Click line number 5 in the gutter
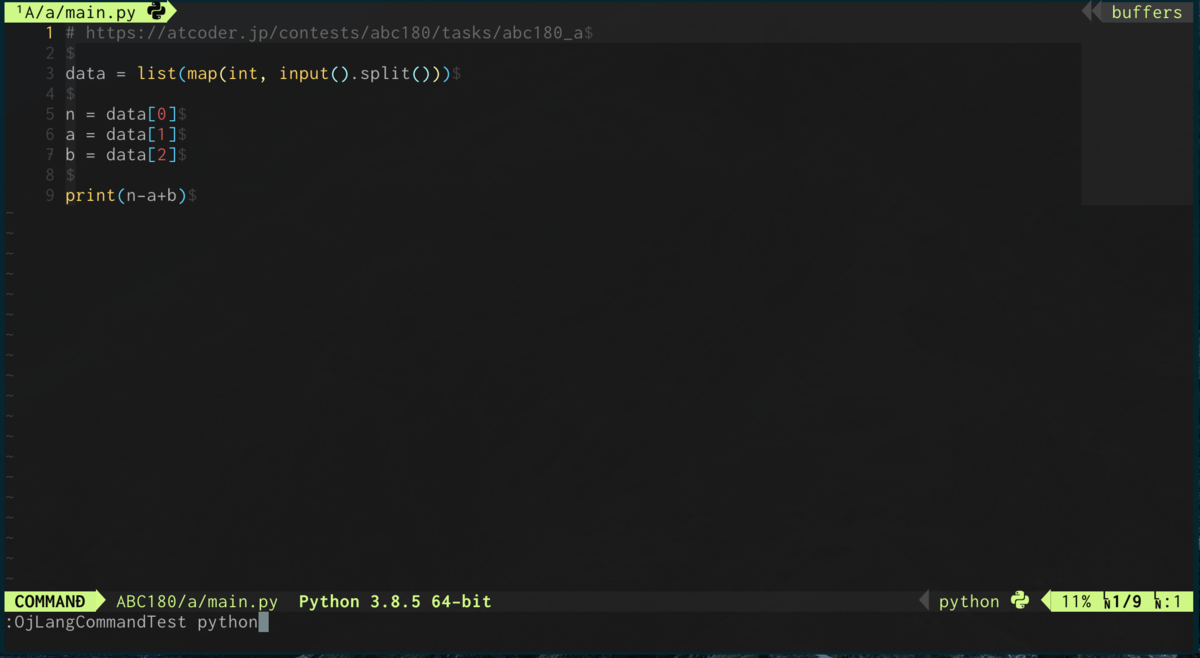 click(x=49, y=114)
